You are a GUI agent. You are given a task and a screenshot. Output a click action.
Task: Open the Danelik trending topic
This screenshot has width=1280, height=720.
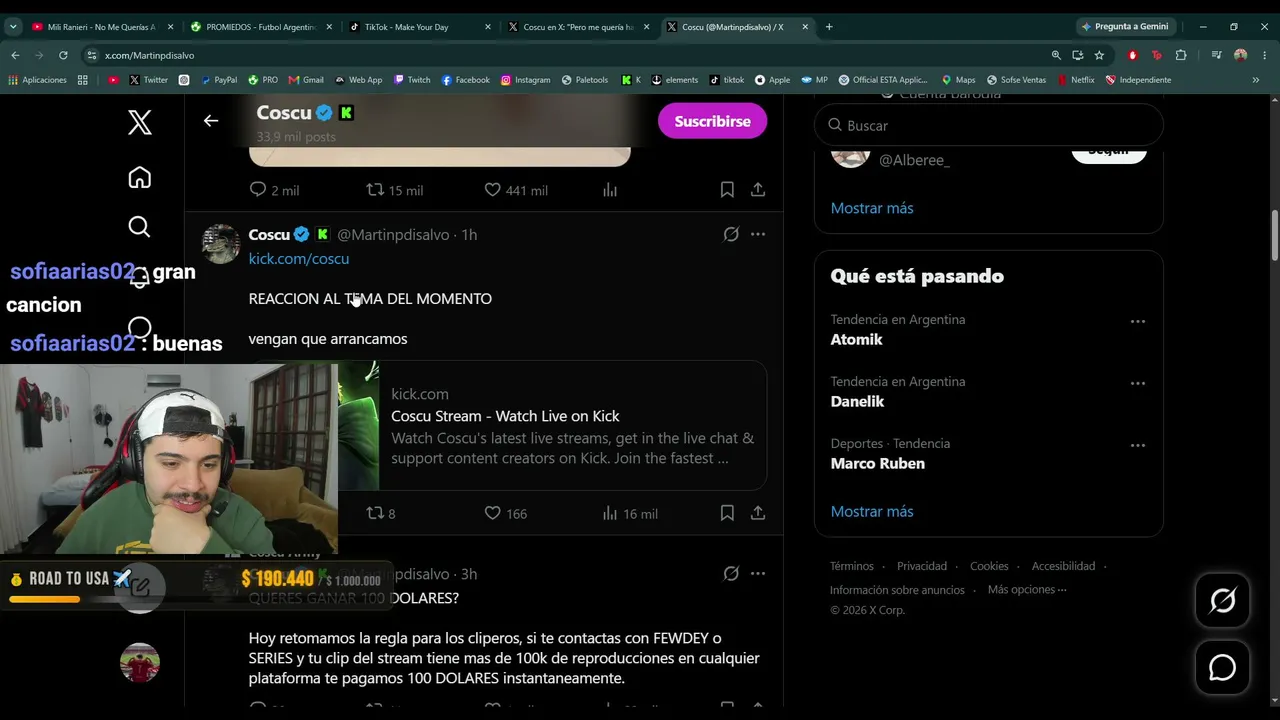[857, 401]
